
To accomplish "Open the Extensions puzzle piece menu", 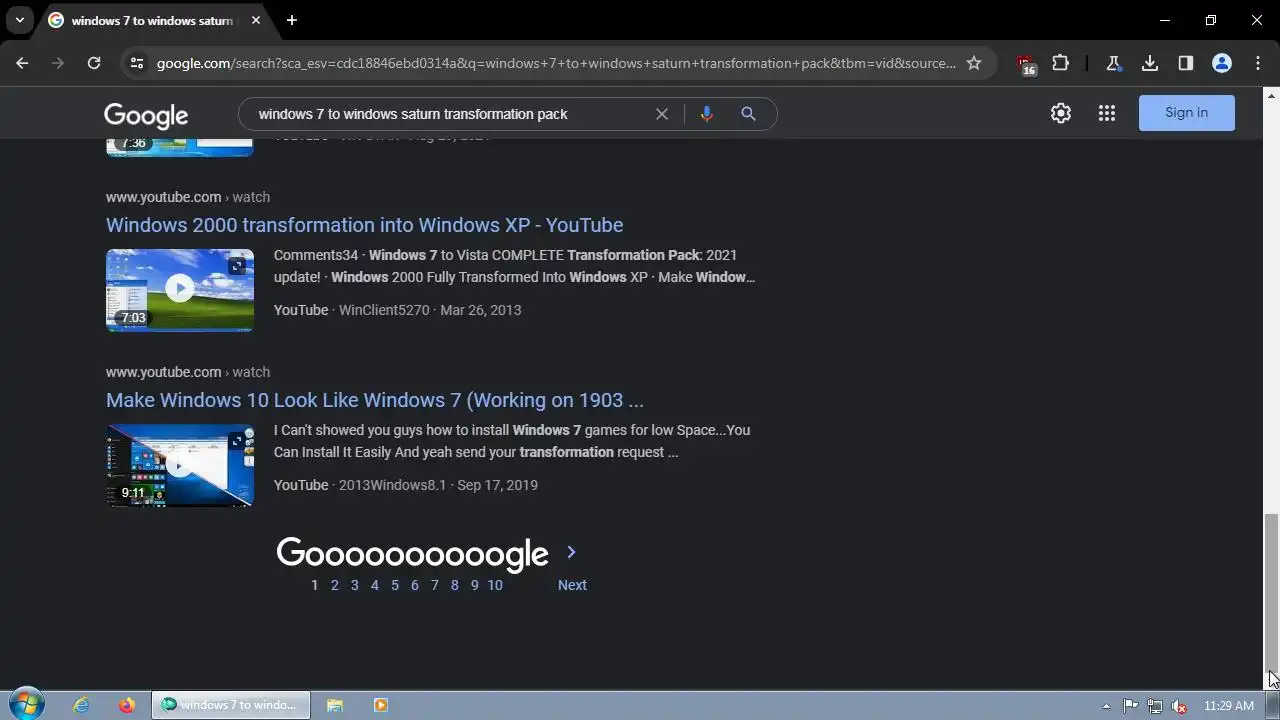I will tap(1061, 63).
